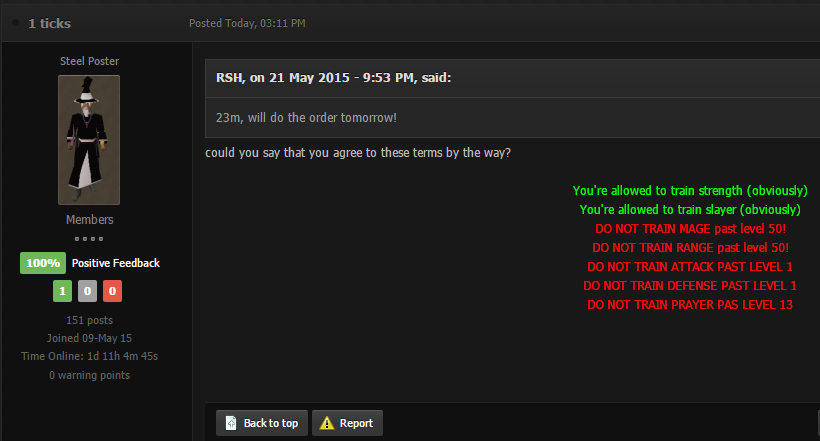Click the red negative feedback count 0
Viewport: 820px width, 441px height.
coord(112,291)
